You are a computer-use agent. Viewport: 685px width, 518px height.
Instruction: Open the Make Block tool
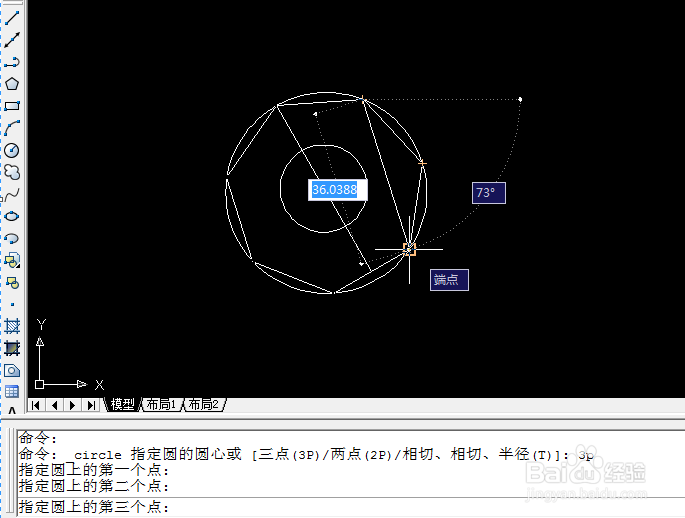[x=12, y=283]
